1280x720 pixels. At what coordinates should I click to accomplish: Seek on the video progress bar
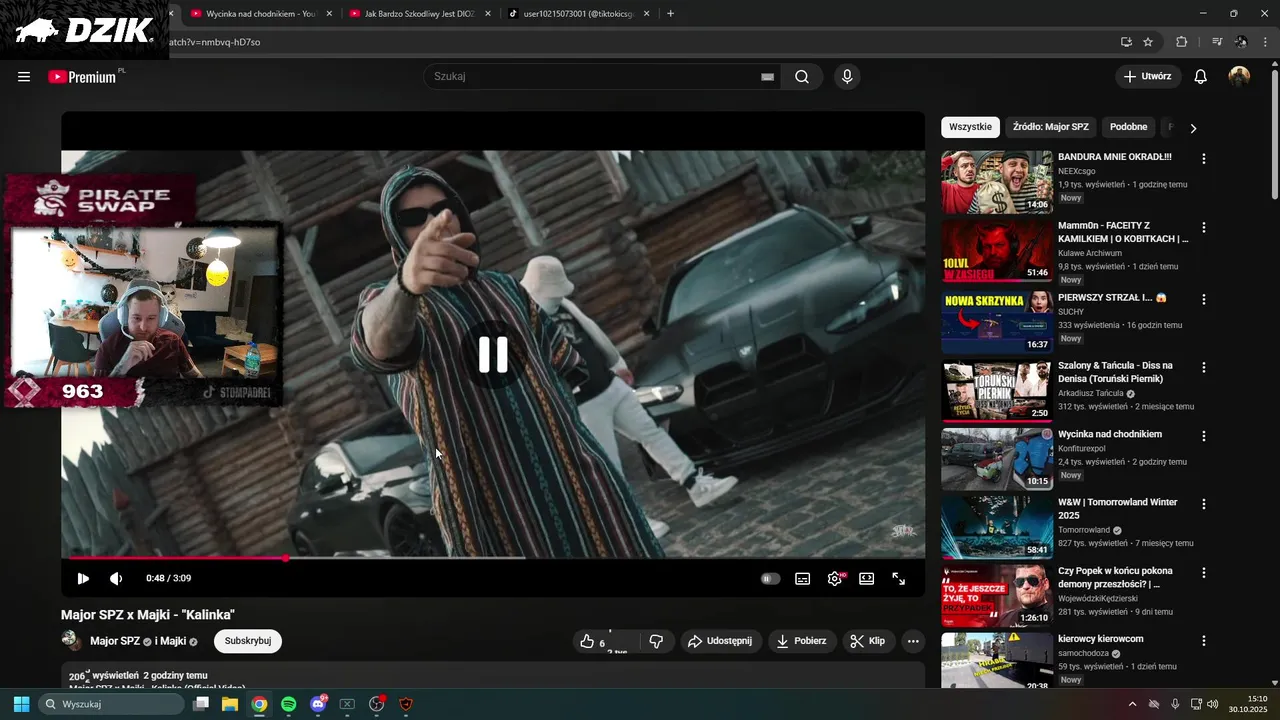pos(493,558)
